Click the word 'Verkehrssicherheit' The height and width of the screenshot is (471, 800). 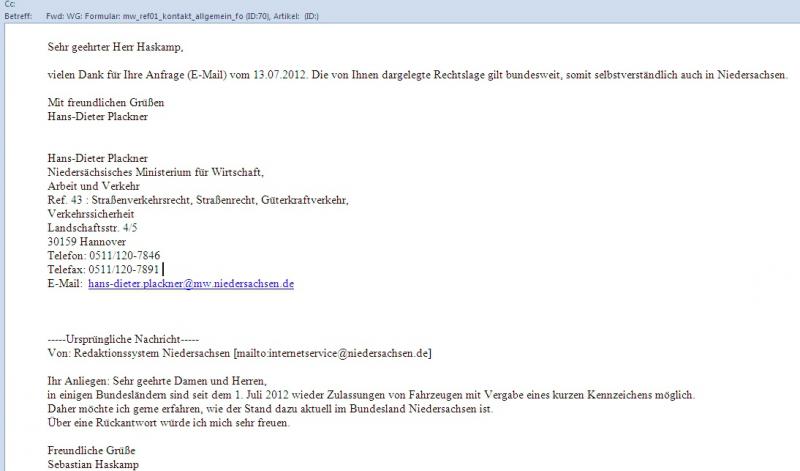point(91,214)
